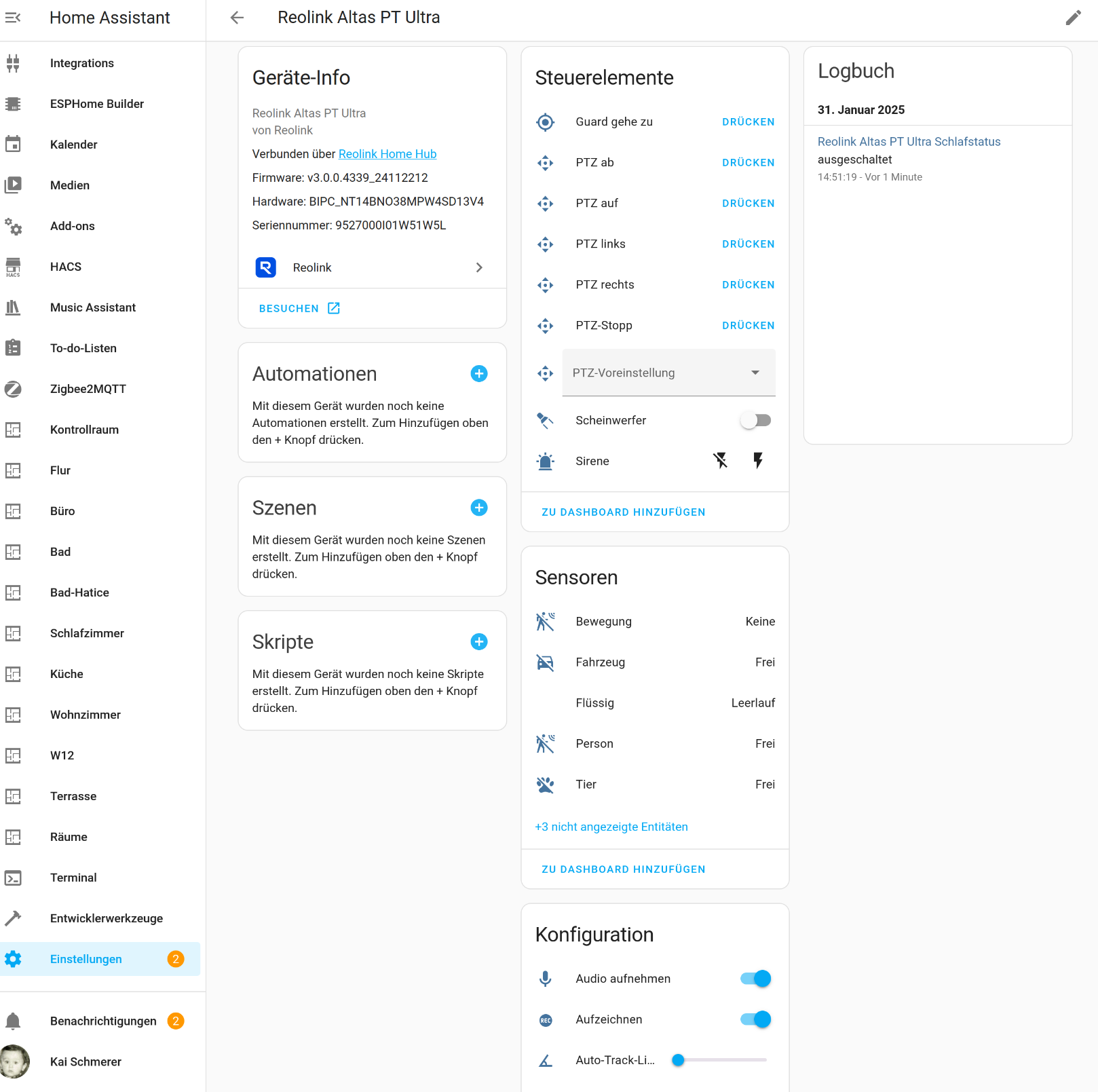Click the Aufzeichnen REC icon

[546, 1019]
